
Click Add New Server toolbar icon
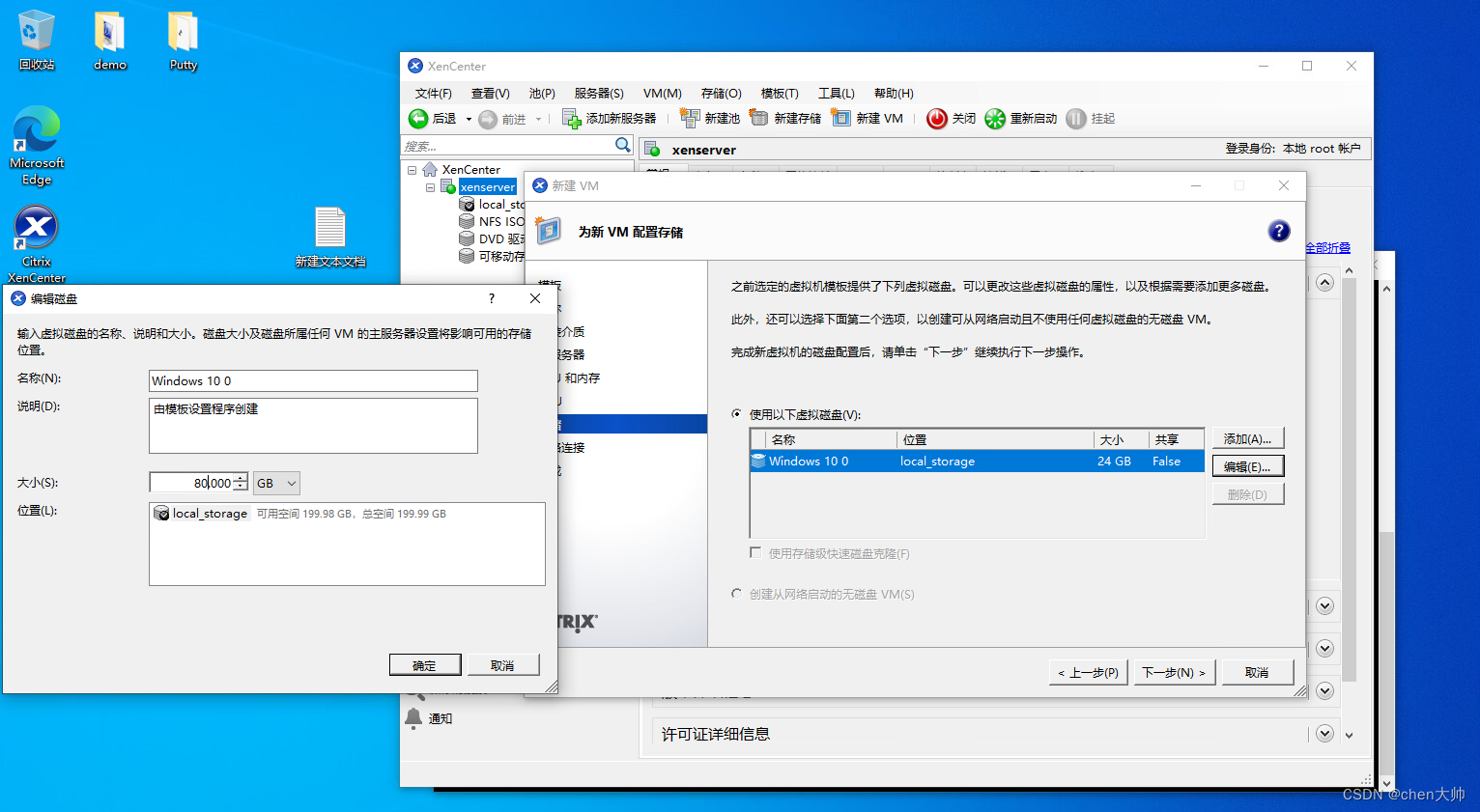572,119
